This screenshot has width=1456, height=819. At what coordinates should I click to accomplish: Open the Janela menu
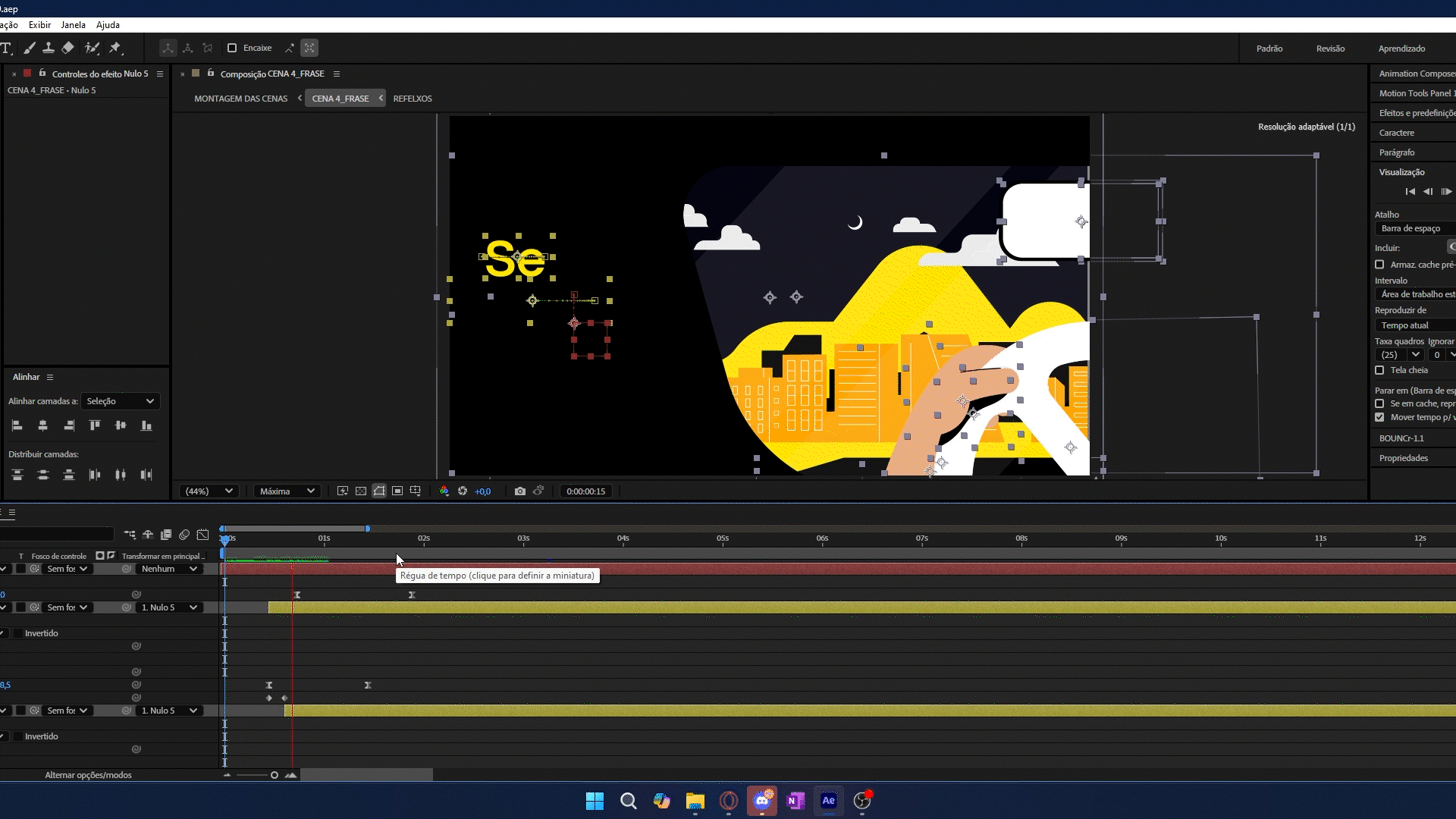click(x=73, y=24)
